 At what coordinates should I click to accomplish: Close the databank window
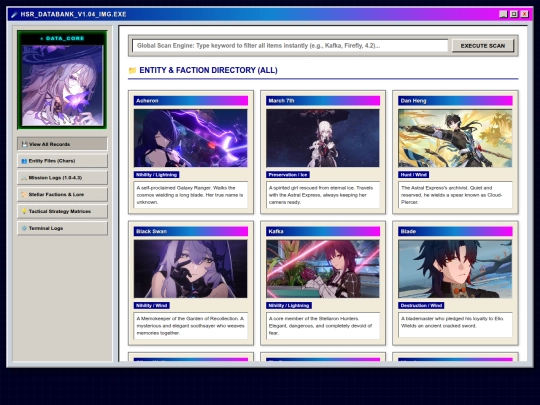pos(525,14)
